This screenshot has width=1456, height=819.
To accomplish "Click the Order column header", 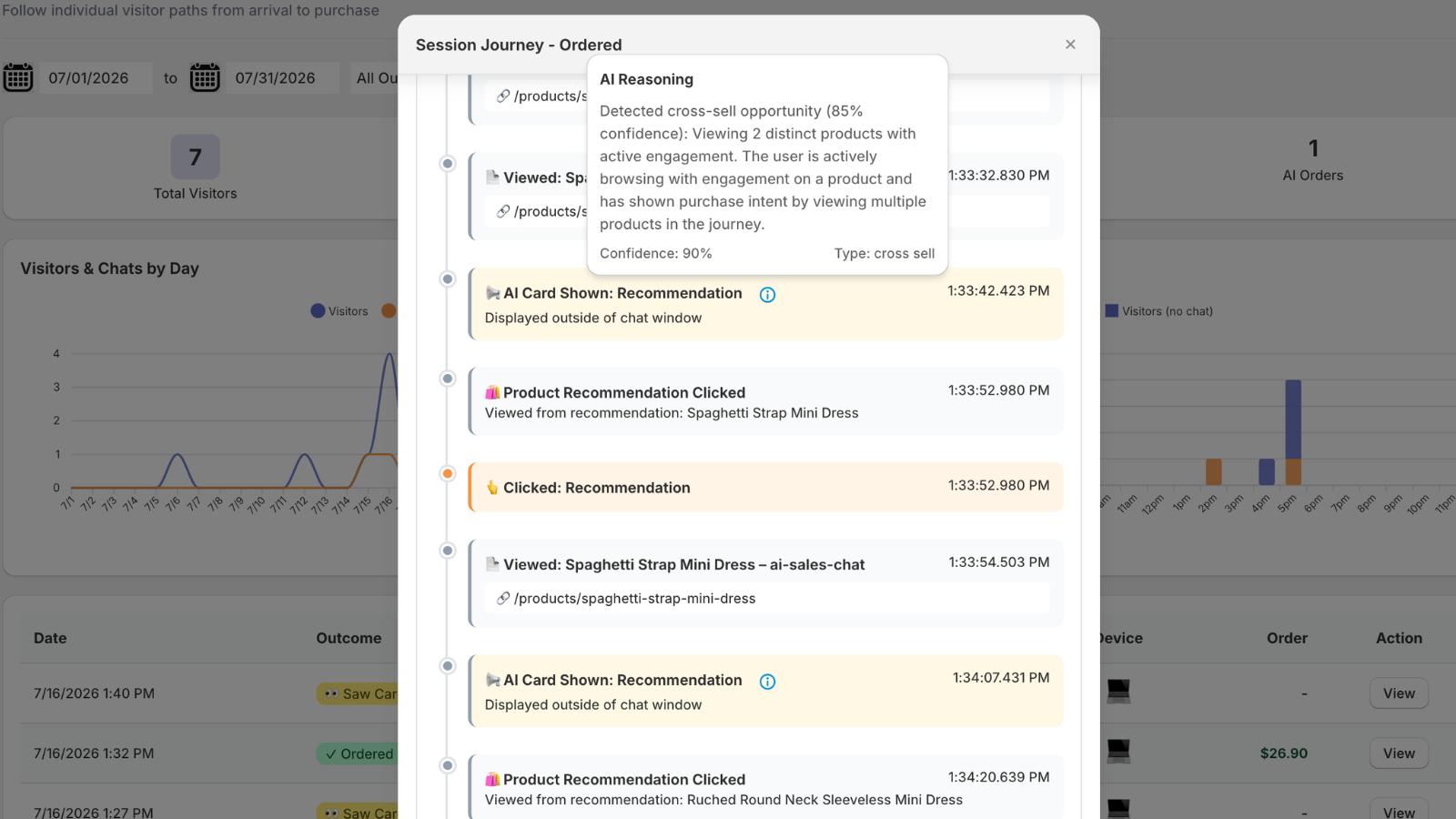I will [x=1287, y=638].
